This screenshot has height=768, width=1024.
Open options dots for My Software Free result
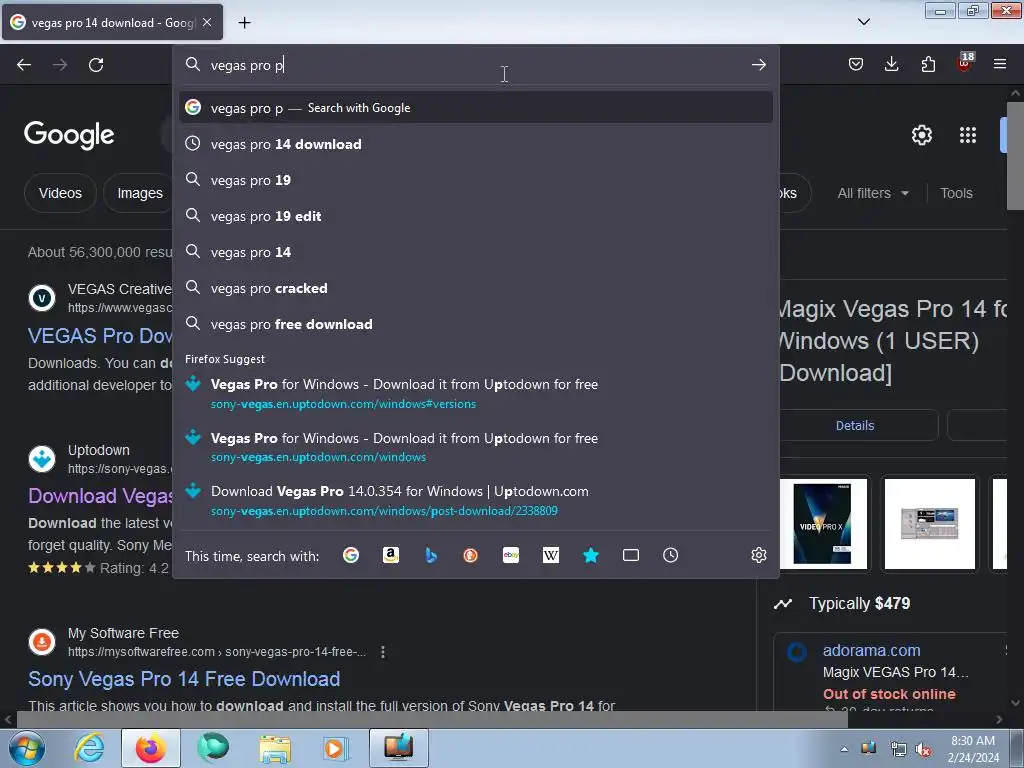click(x=383, y=652)
